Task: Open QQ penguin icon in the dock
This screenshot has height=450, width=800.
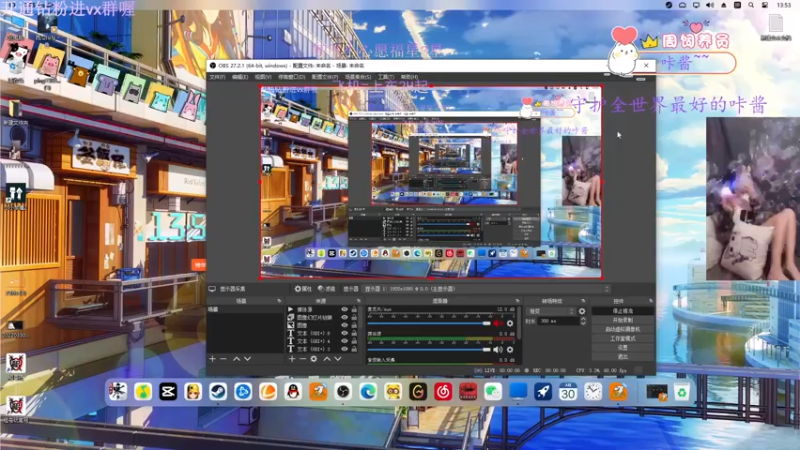Action: tap(293, 392)
